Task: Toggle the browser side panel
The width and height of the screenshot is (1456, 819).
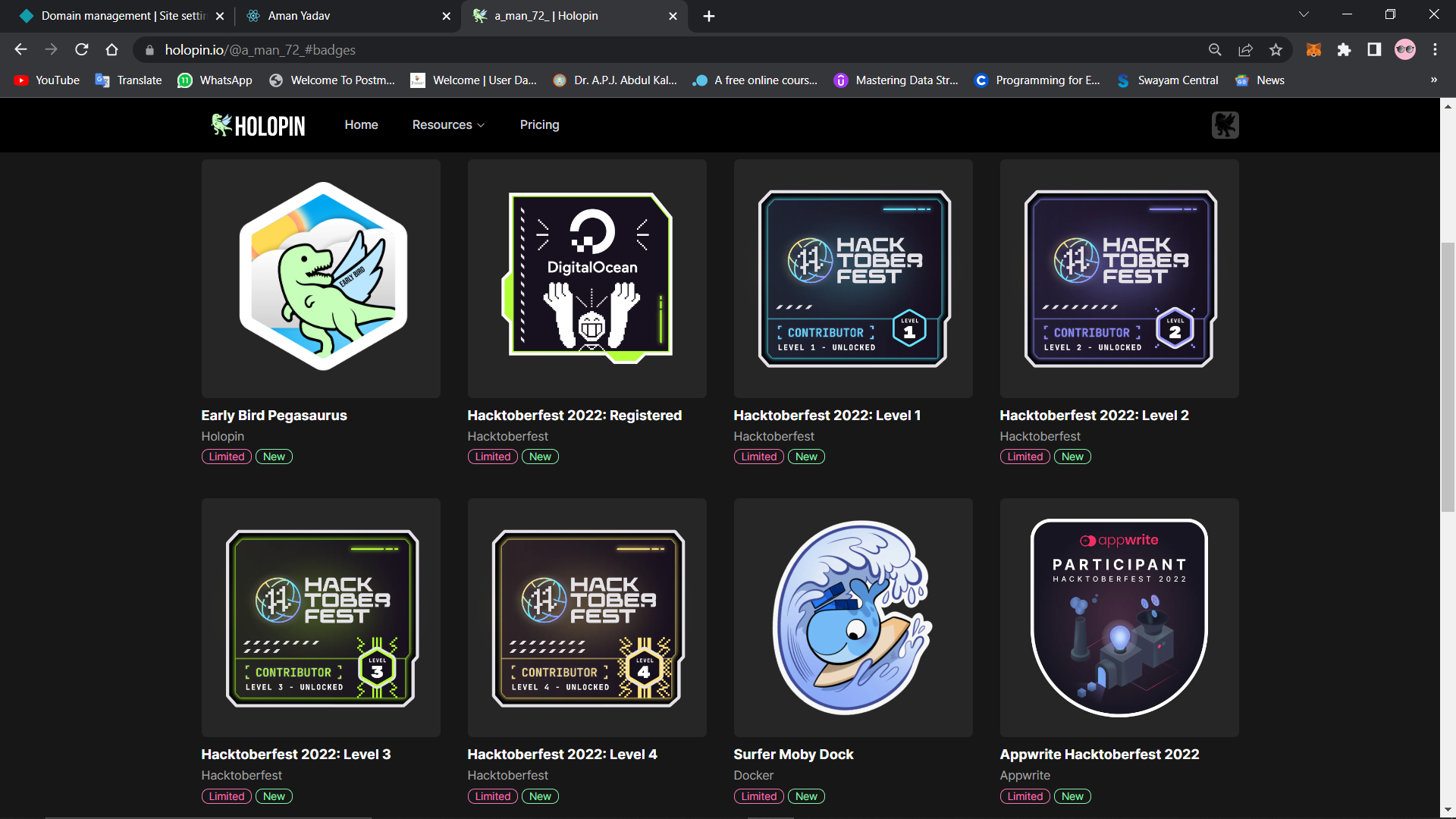Action: coord(1374,50)
